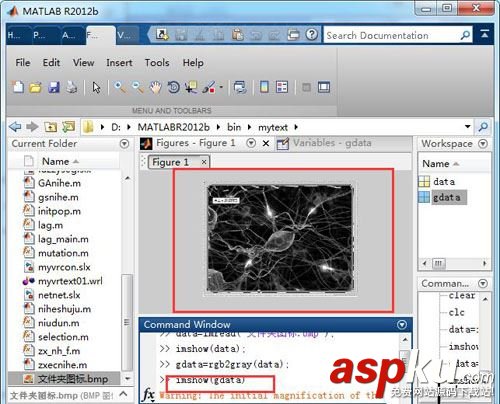Viewport: 500px width, 404px height.
Task: Close the Figure 1 tab
Action: click(204, 162)
